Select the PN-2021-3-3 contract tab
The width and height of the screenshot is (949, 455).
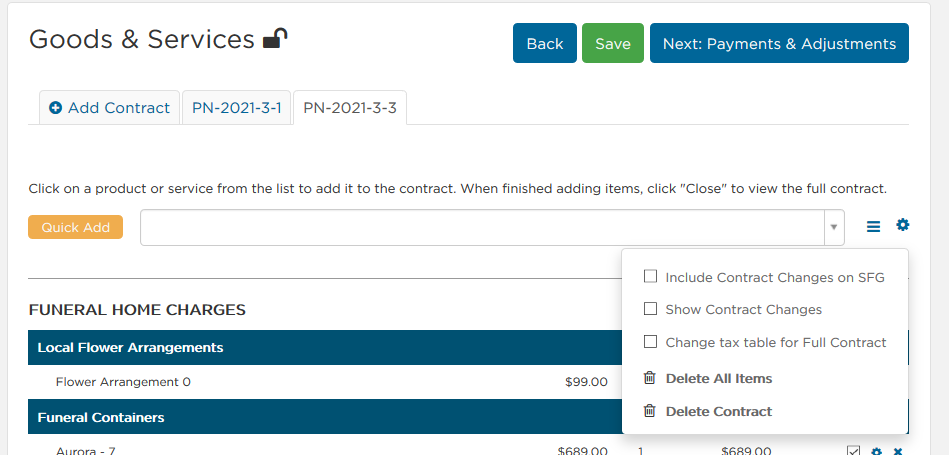click(x=350, y=108)
